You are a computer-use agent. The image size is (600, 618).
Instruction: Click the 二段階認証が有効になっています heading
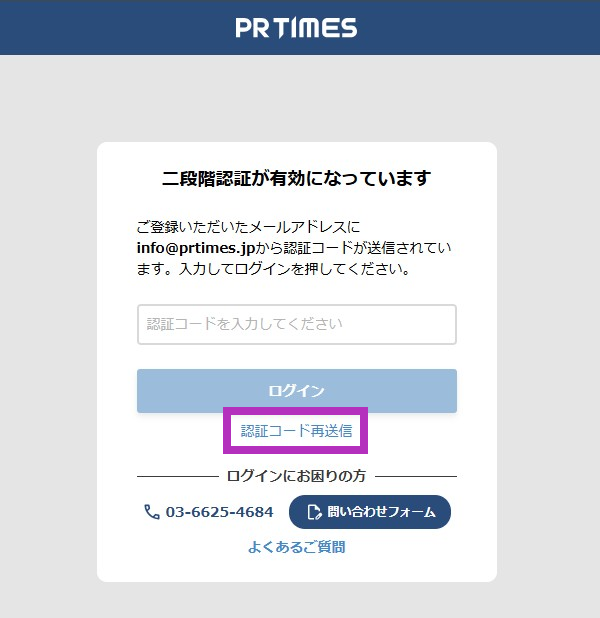pyautogui.click(x=296, y=179)
